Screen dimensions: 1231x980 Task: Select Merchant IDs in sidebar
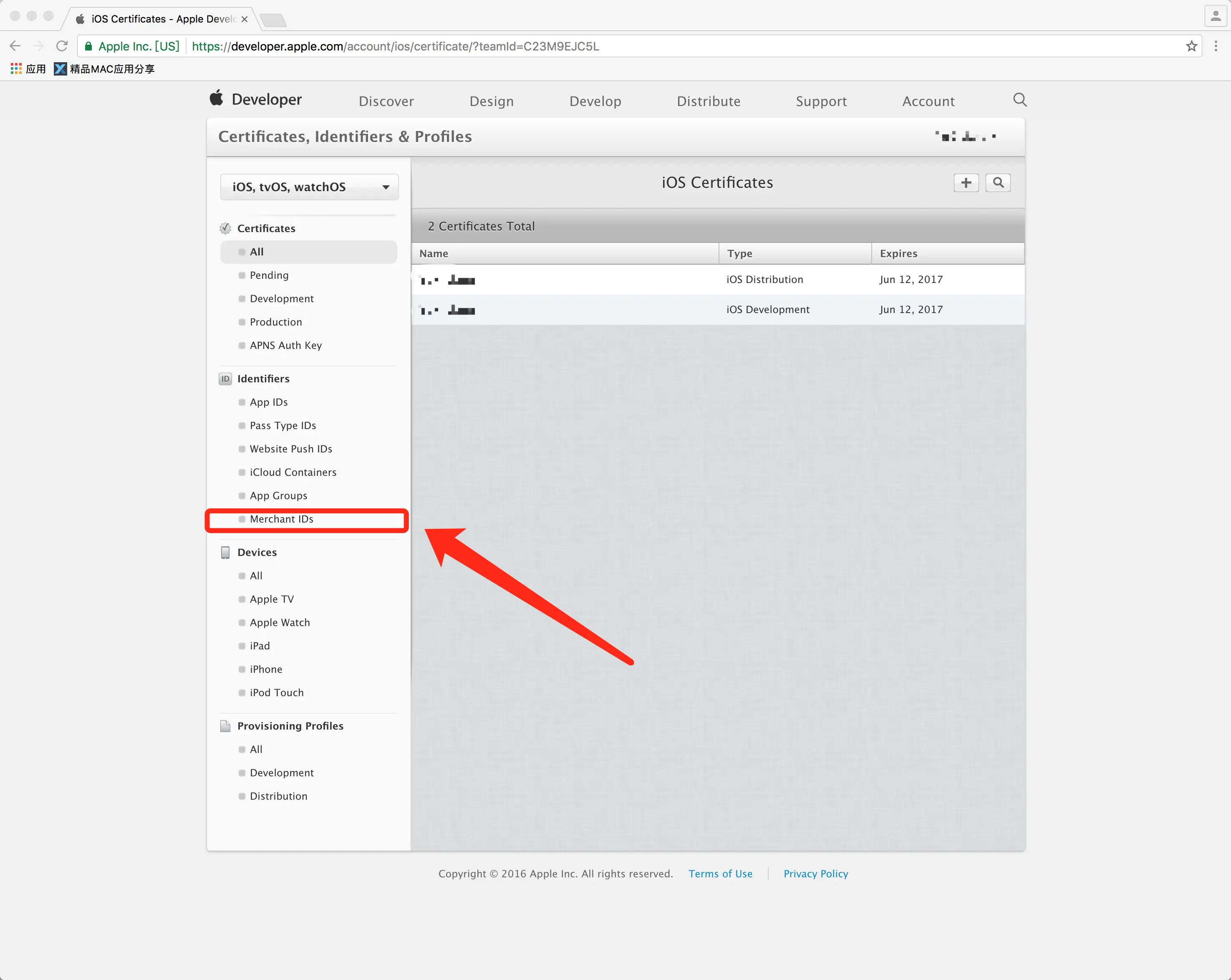point(282,519)
